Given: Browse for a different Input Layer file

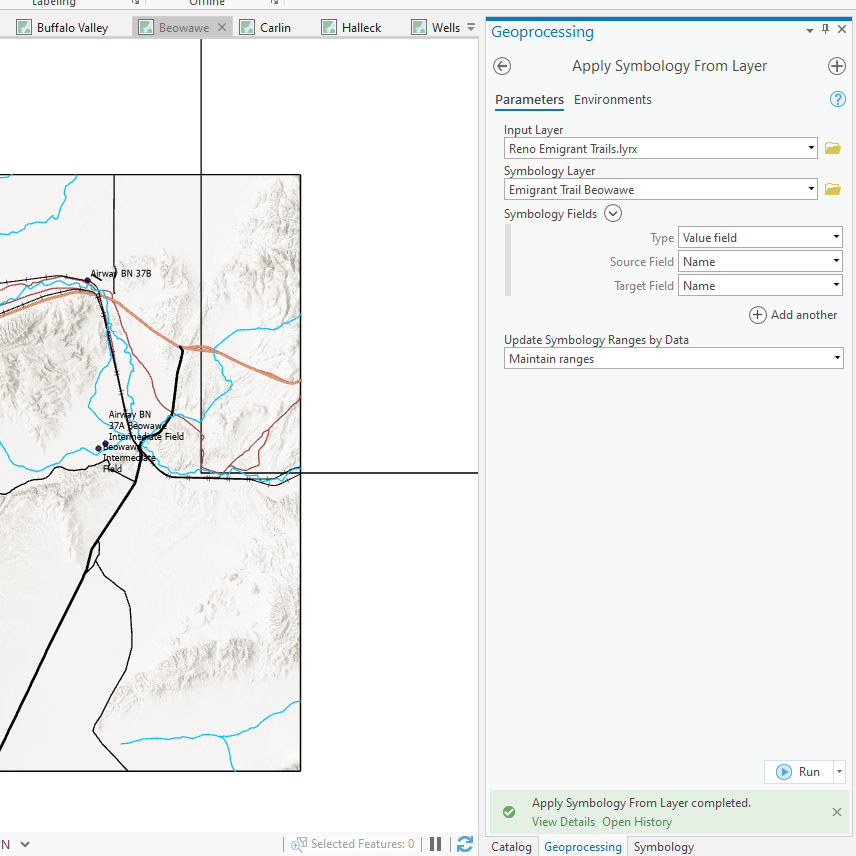Looking at the screenshot, I should pos(833,147).
